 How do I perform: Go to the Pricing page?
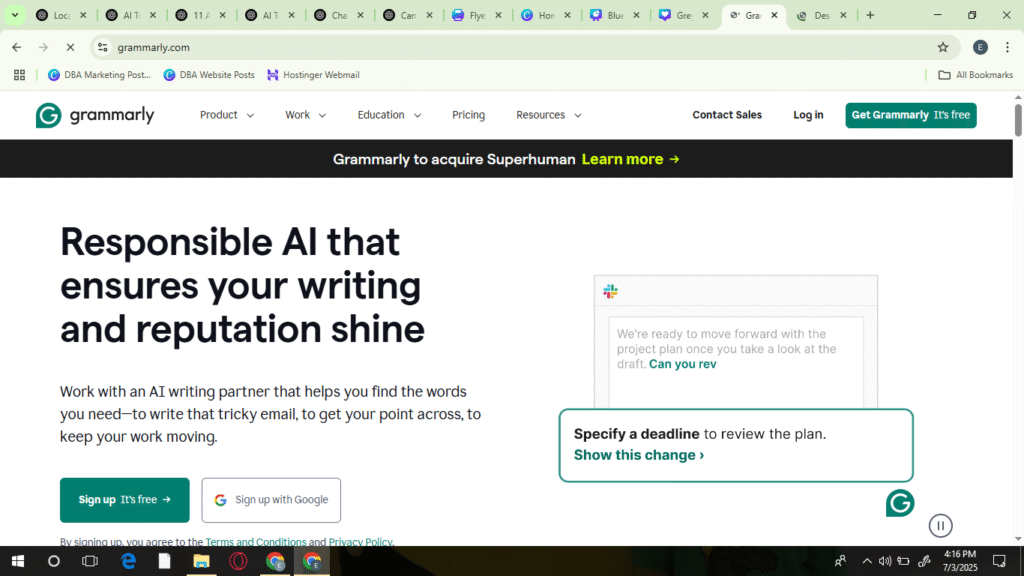coord(468,115)
